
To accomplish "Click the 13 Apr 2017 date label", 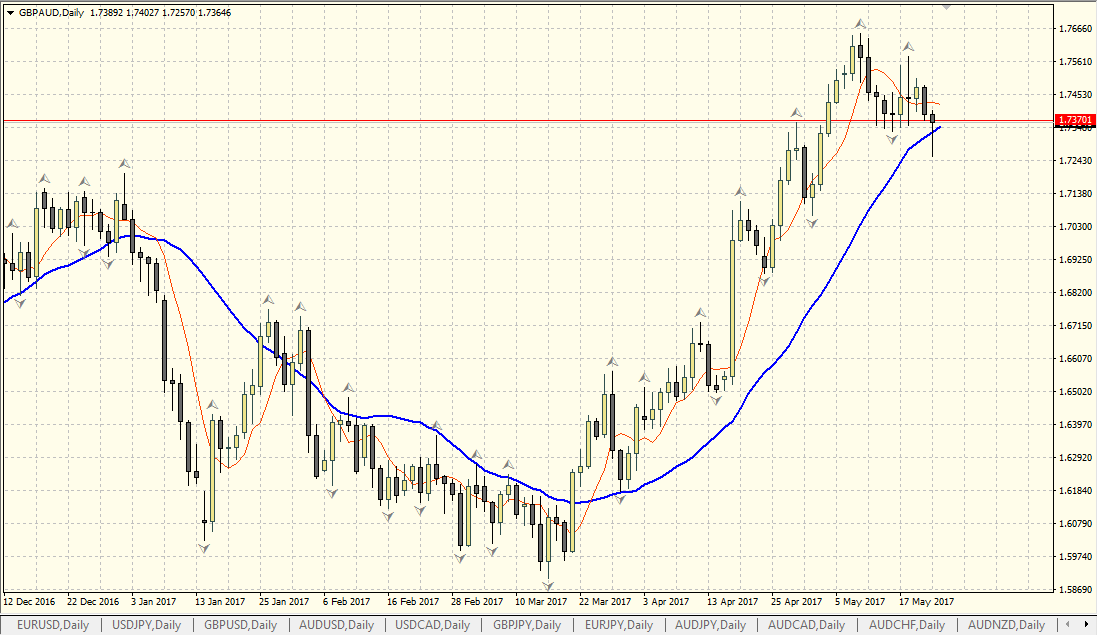I will tap(732, 601).
